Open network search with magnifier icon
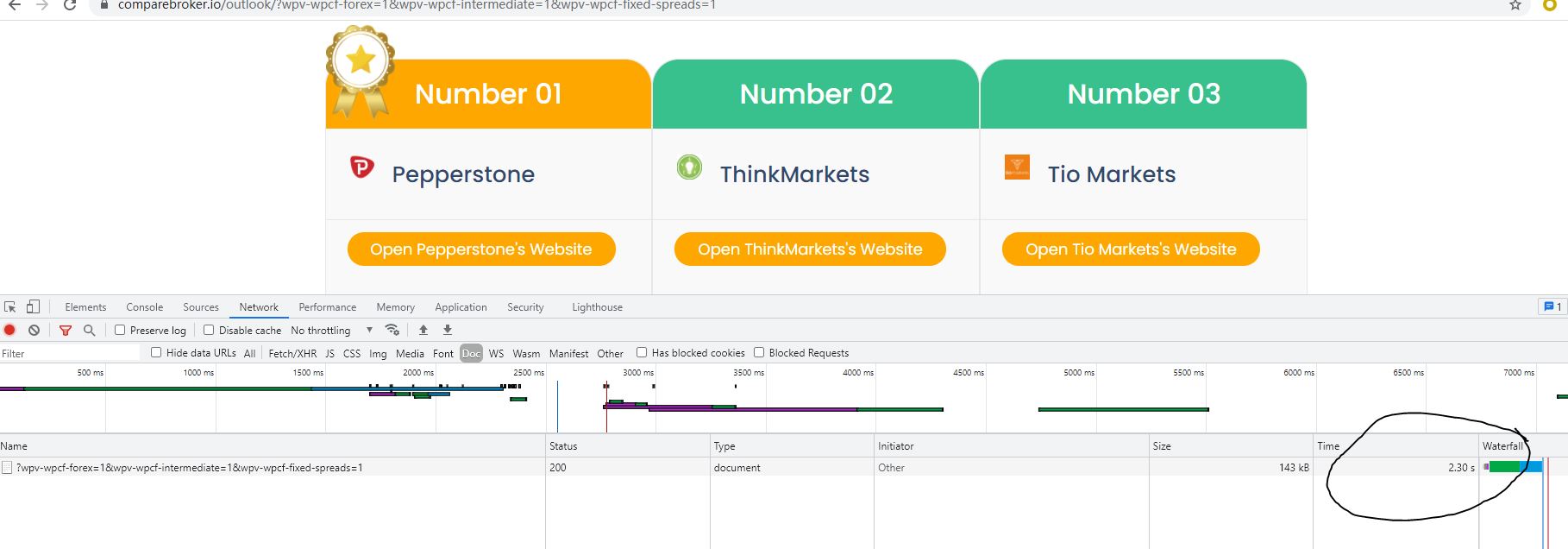The image size is (1568, 549). (x=89, y=330)
